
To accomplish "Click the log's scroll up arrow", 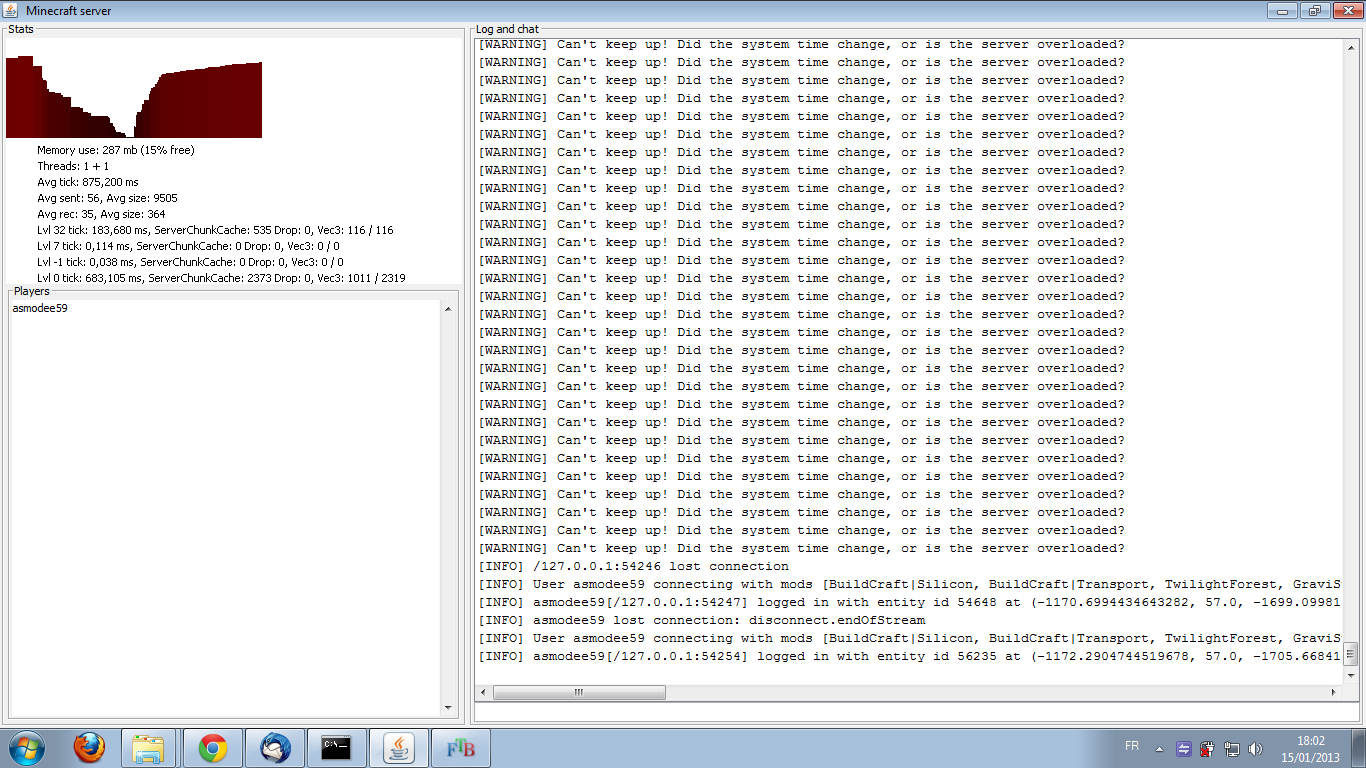I will (x=1350, y=48).
